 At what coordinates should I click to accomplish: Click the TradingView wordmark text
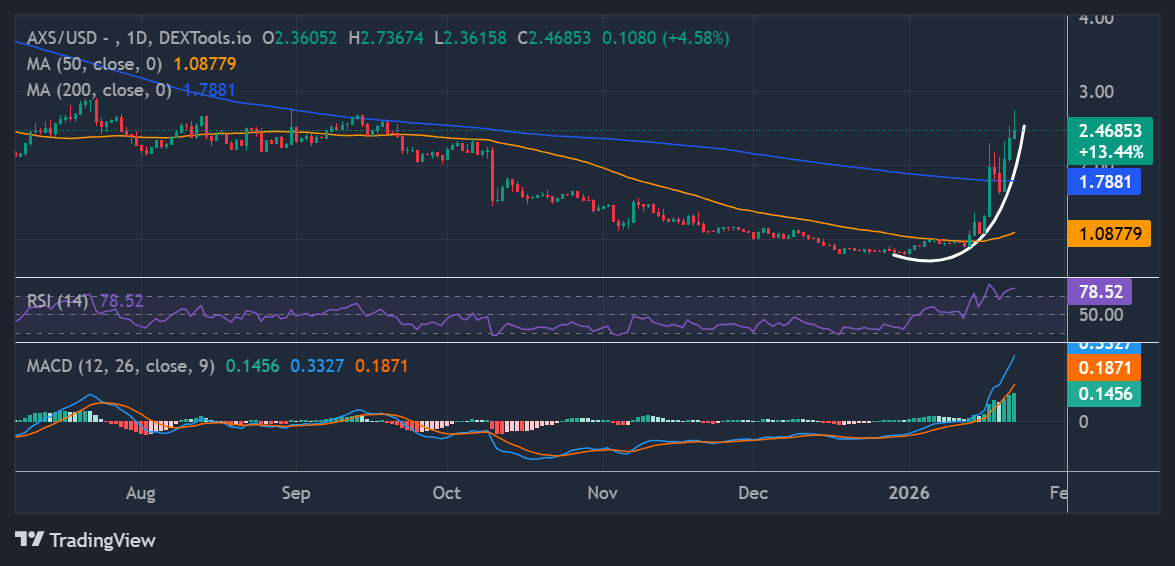[x=102, y=541]
